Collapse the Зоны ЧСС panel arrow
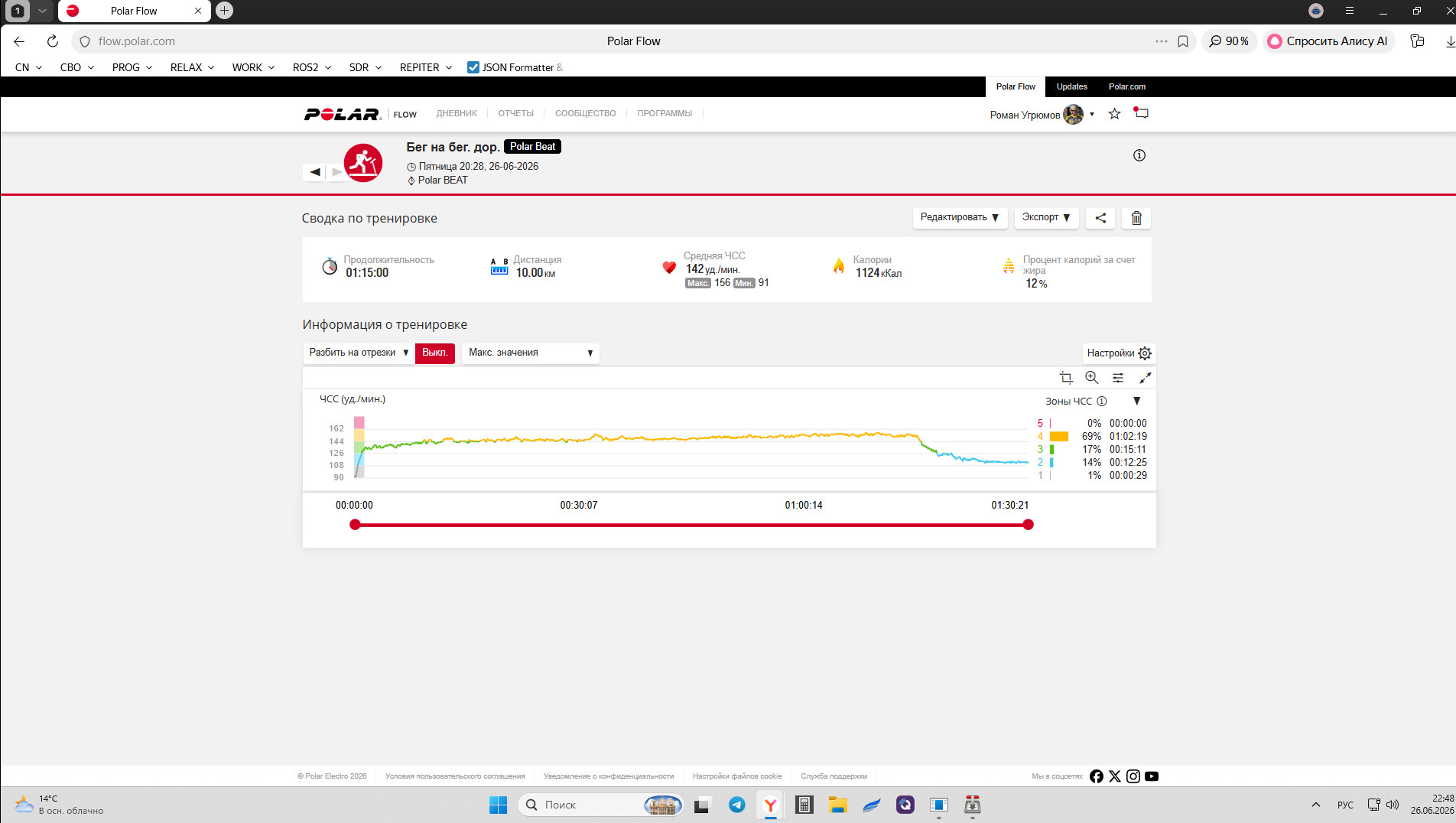 [1137, 401]
